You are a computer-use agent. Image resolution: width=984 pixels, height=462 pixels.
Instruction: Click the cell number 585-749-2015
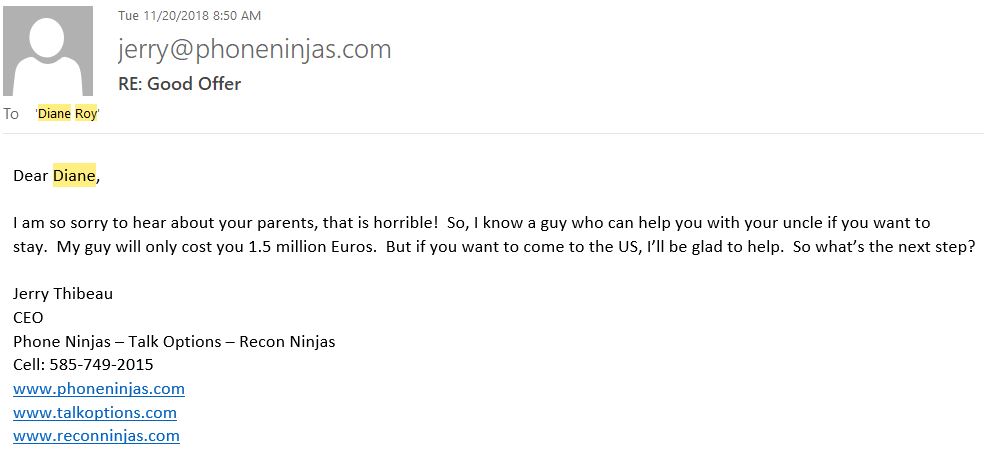click(x=101, y=365)
